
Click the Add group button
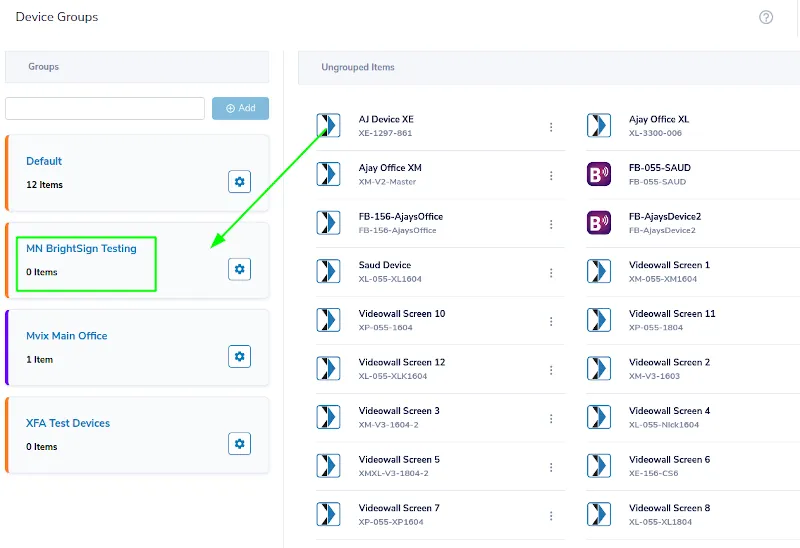pos(240,108)
